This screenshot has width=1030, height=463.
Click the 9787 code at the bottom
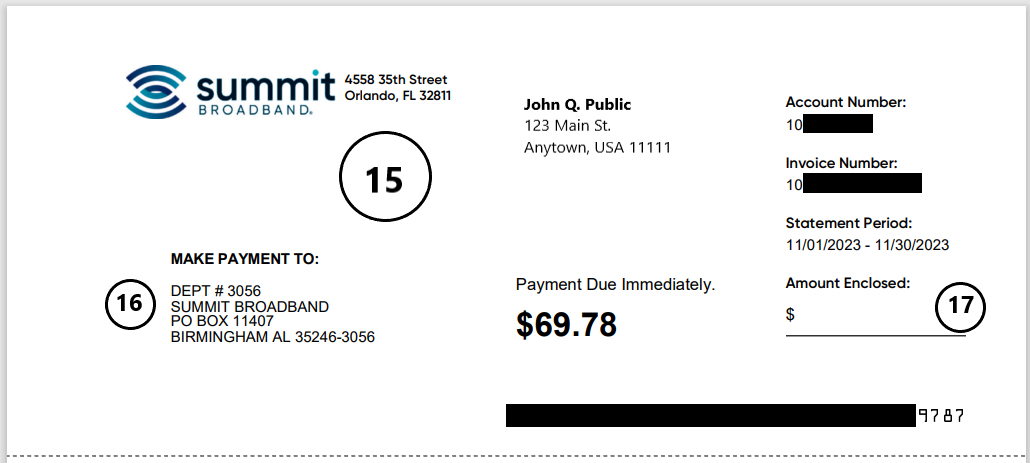940,416
